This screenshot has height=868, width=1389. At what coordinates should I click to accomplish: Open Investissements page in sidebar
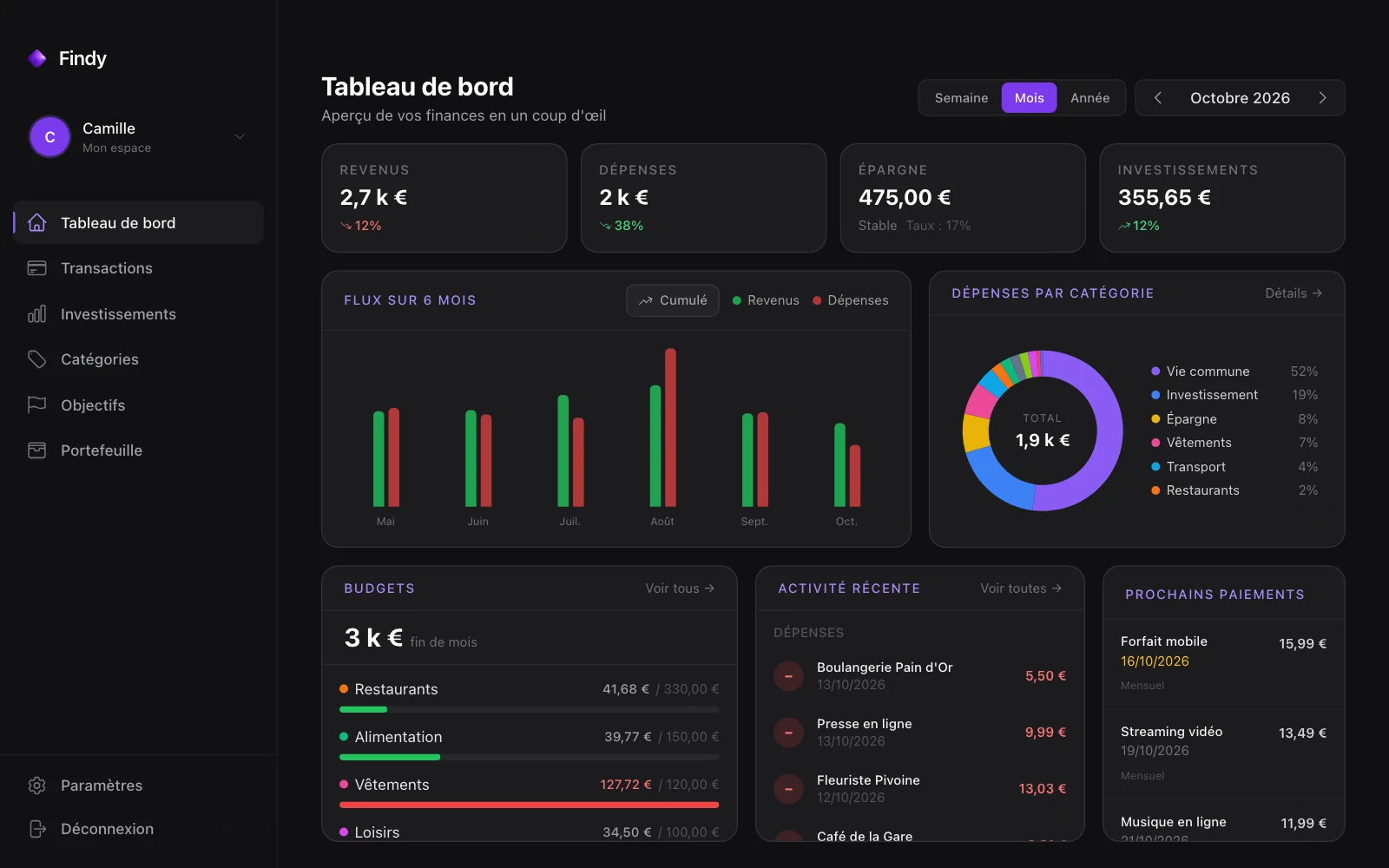point(139,314)
